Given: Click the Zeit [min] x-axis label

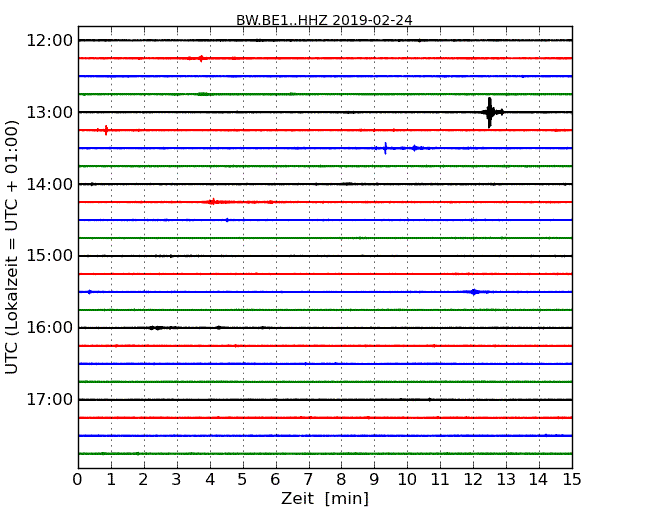Looking at the screenshot, I should click(x=325, y=498).
